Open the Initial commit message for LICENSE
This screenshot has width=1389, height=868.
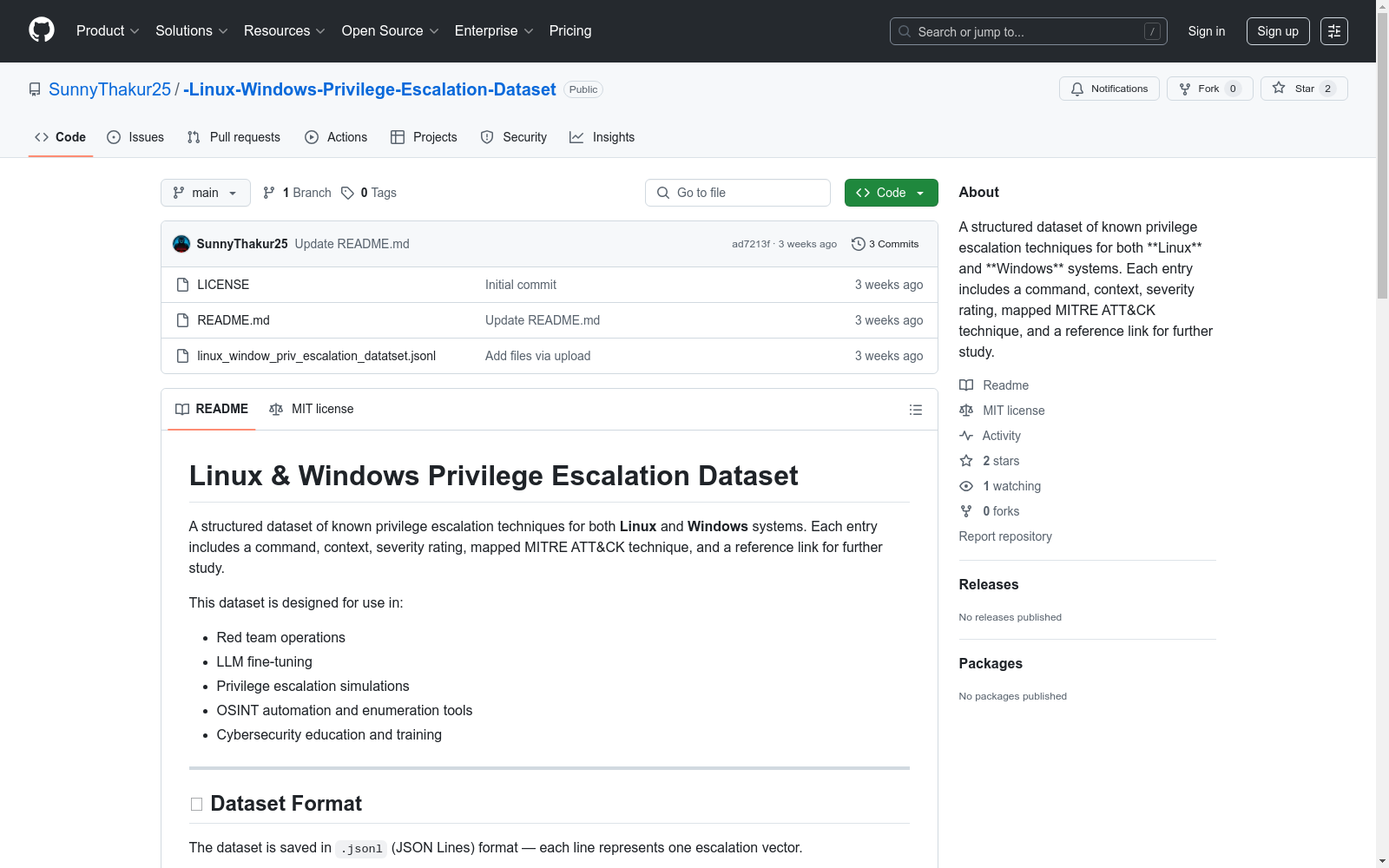[x=521, y=285]
